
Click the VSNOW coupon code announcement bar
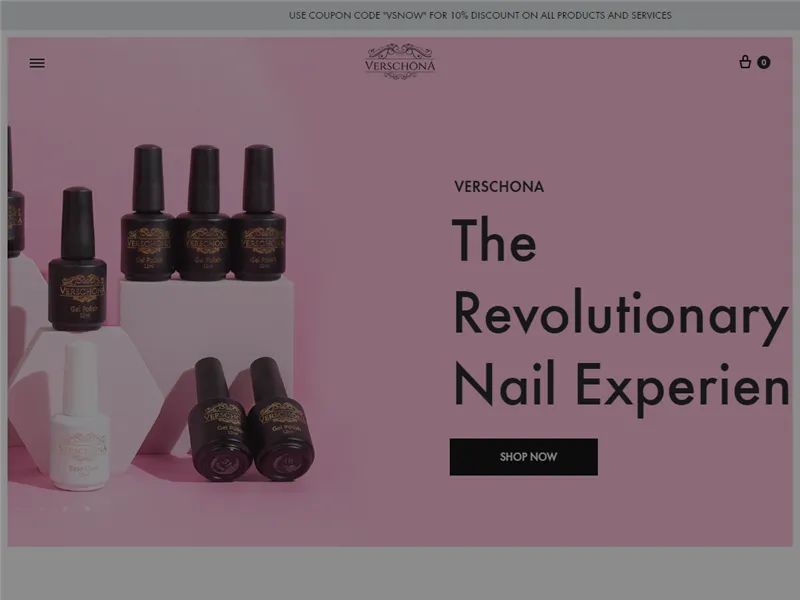coord(400,15)
